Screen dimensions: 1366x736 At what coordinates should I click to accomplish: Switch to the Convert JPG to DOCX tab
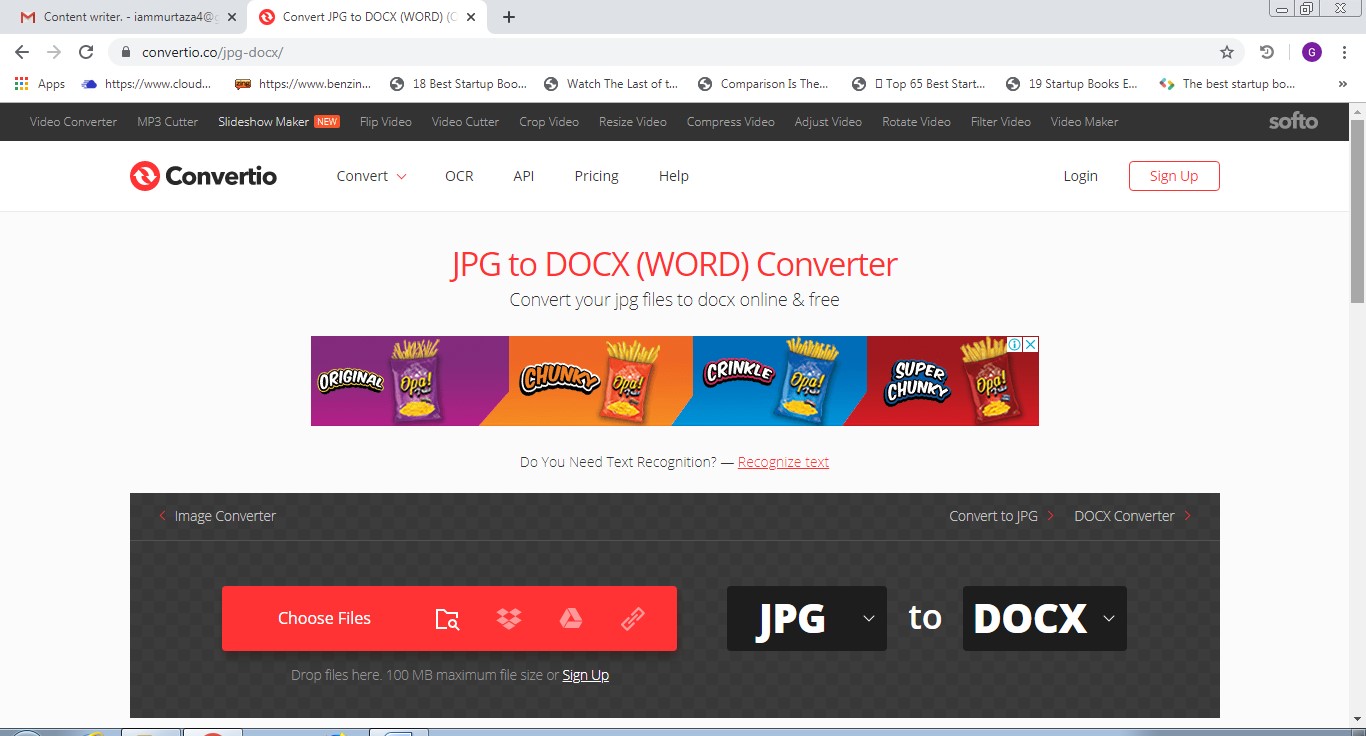[367, 17]
